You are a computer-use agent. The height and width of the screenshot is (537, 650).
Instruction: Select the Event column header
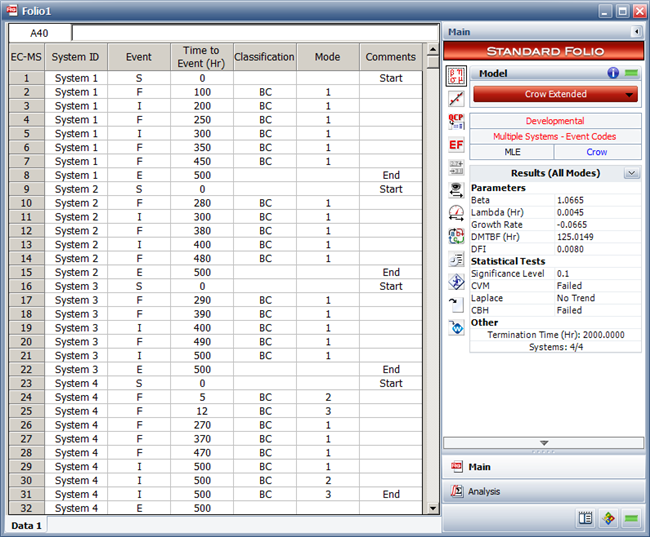click(139, 57)
